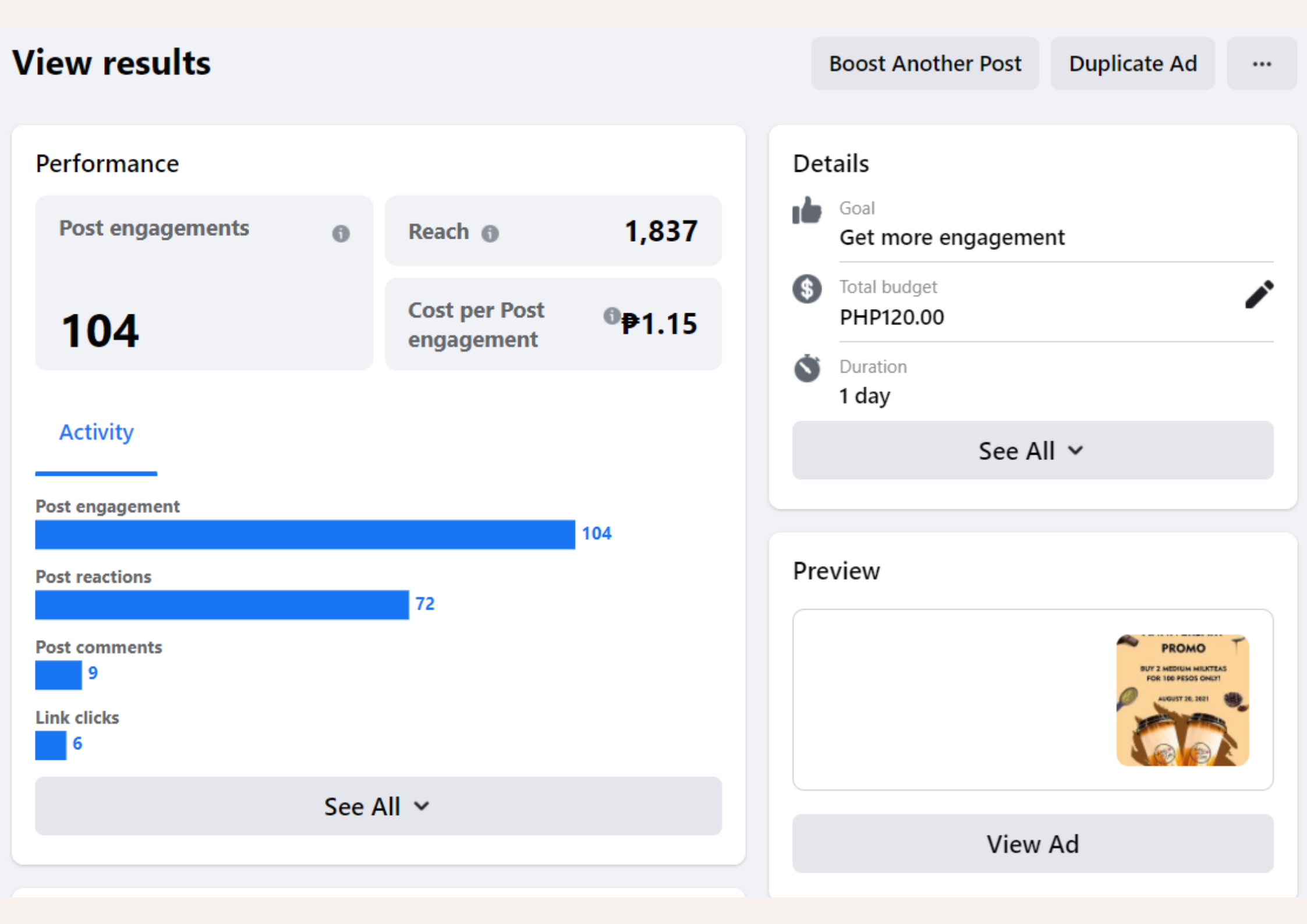Click the Duplicate Ad button

point(1132,64)
